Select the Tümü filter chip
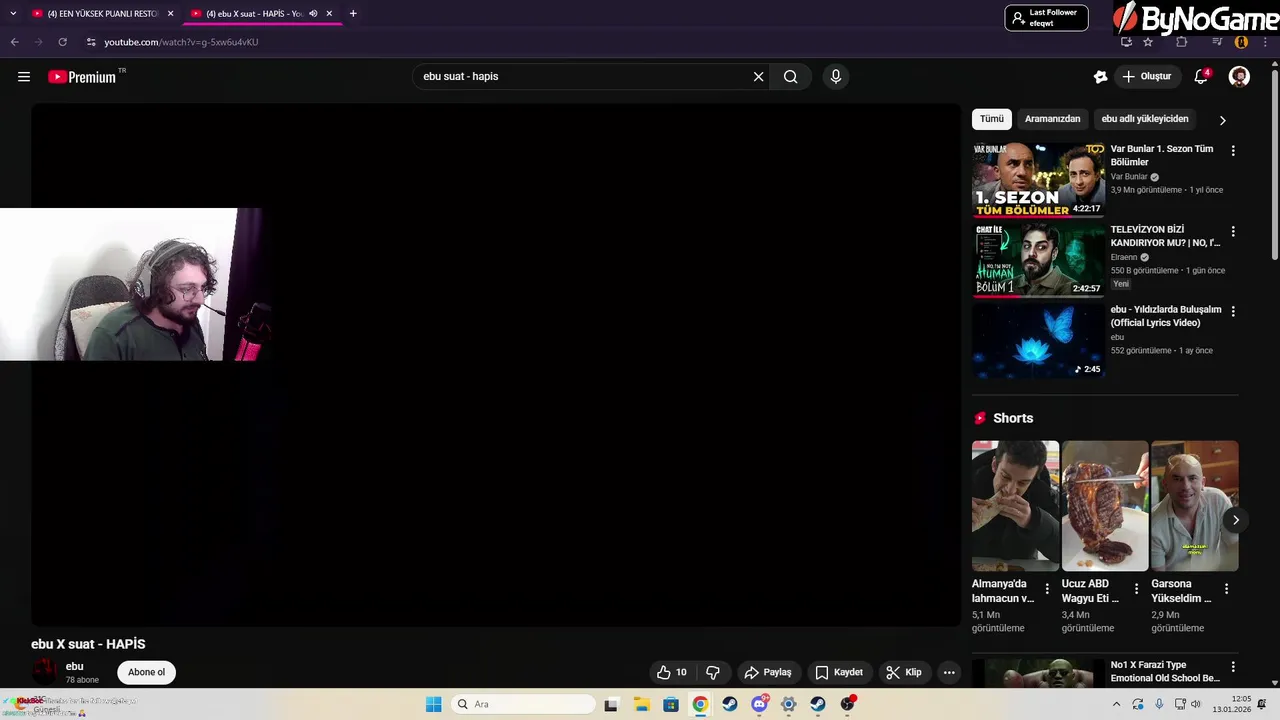 pyautogui.click(x=992, y=119)
